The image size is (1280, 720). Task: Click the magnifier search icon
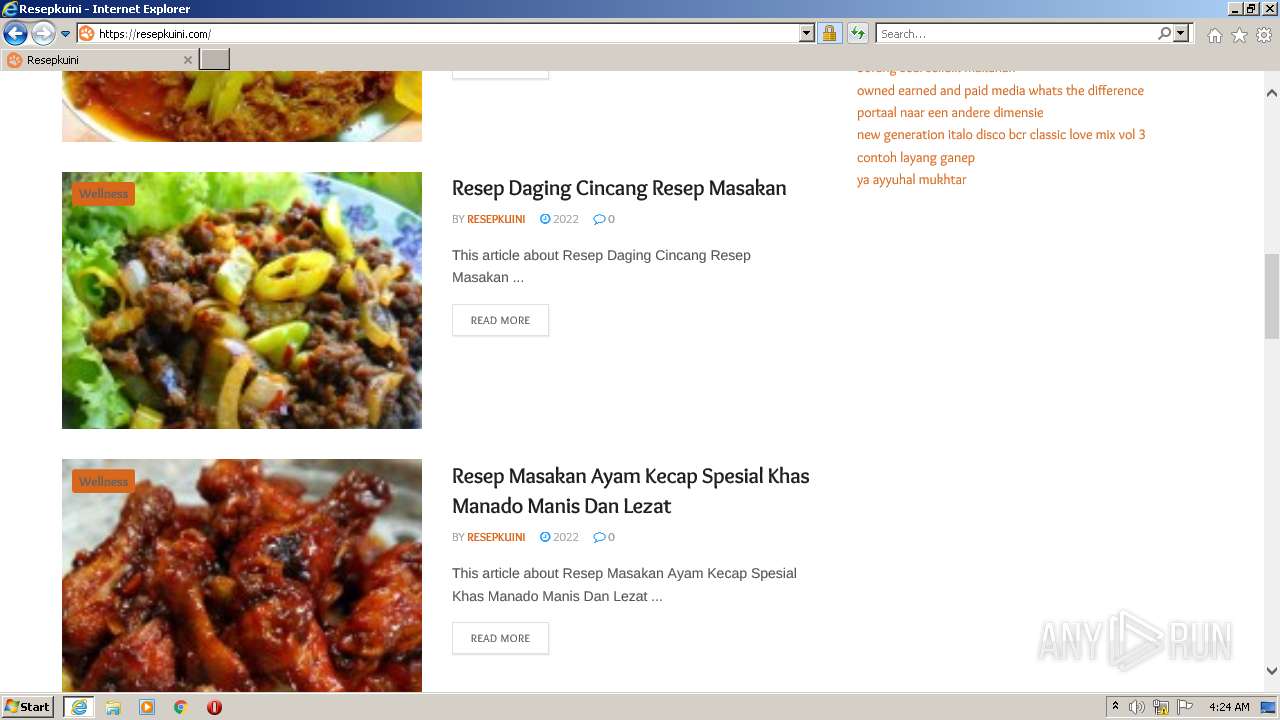click(x=1164, y=33)
